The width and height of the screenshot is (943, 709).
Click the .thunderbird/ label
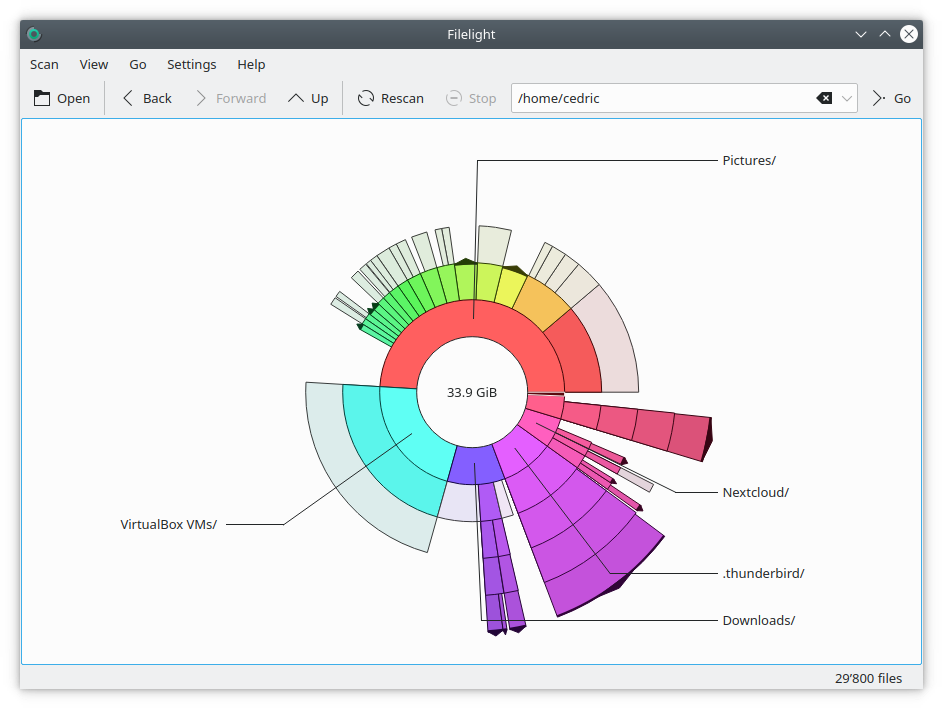(763, 573)
